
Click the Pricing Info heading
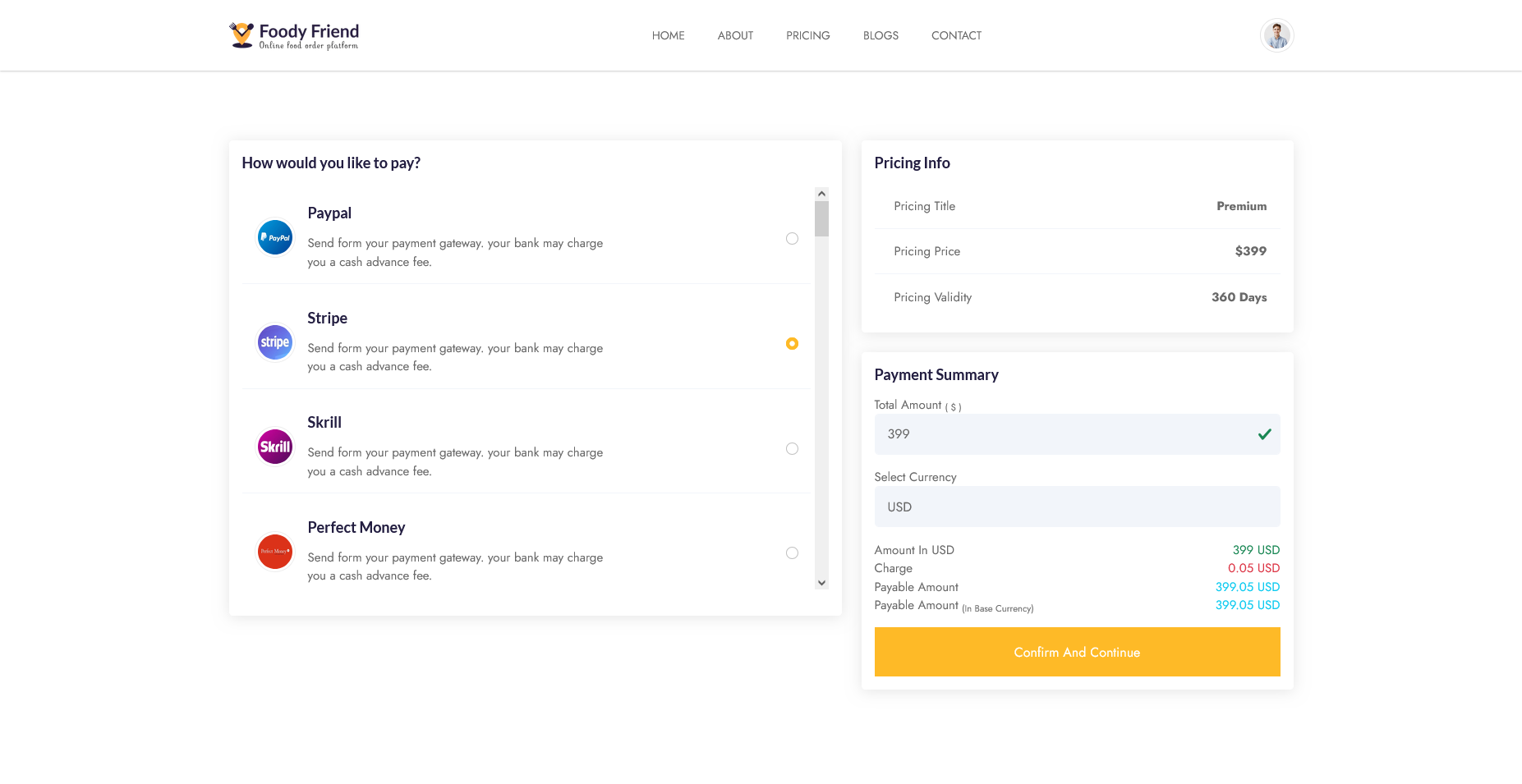[x=912, y=163]
